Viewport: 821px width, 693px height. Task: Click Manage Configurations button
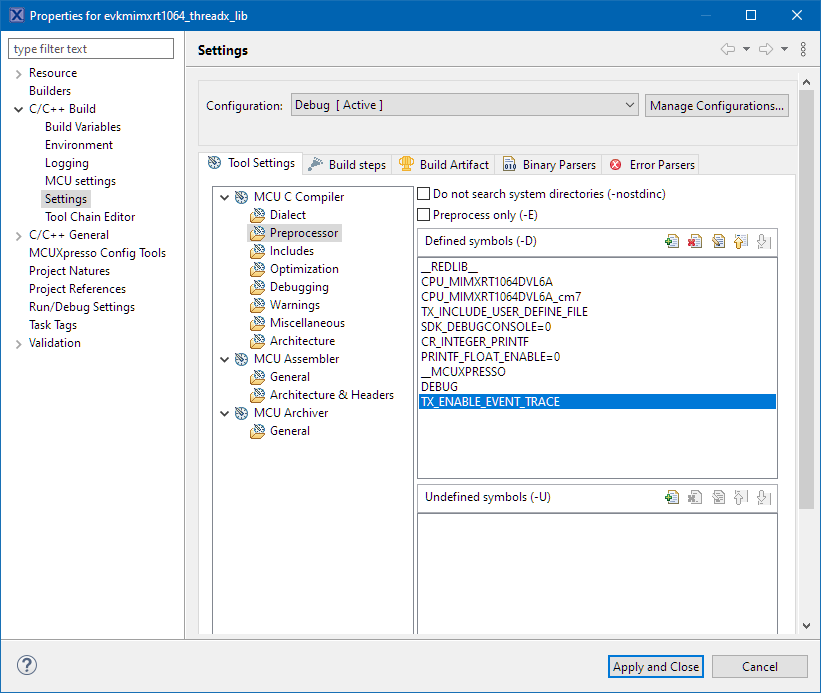click(716, 105)
